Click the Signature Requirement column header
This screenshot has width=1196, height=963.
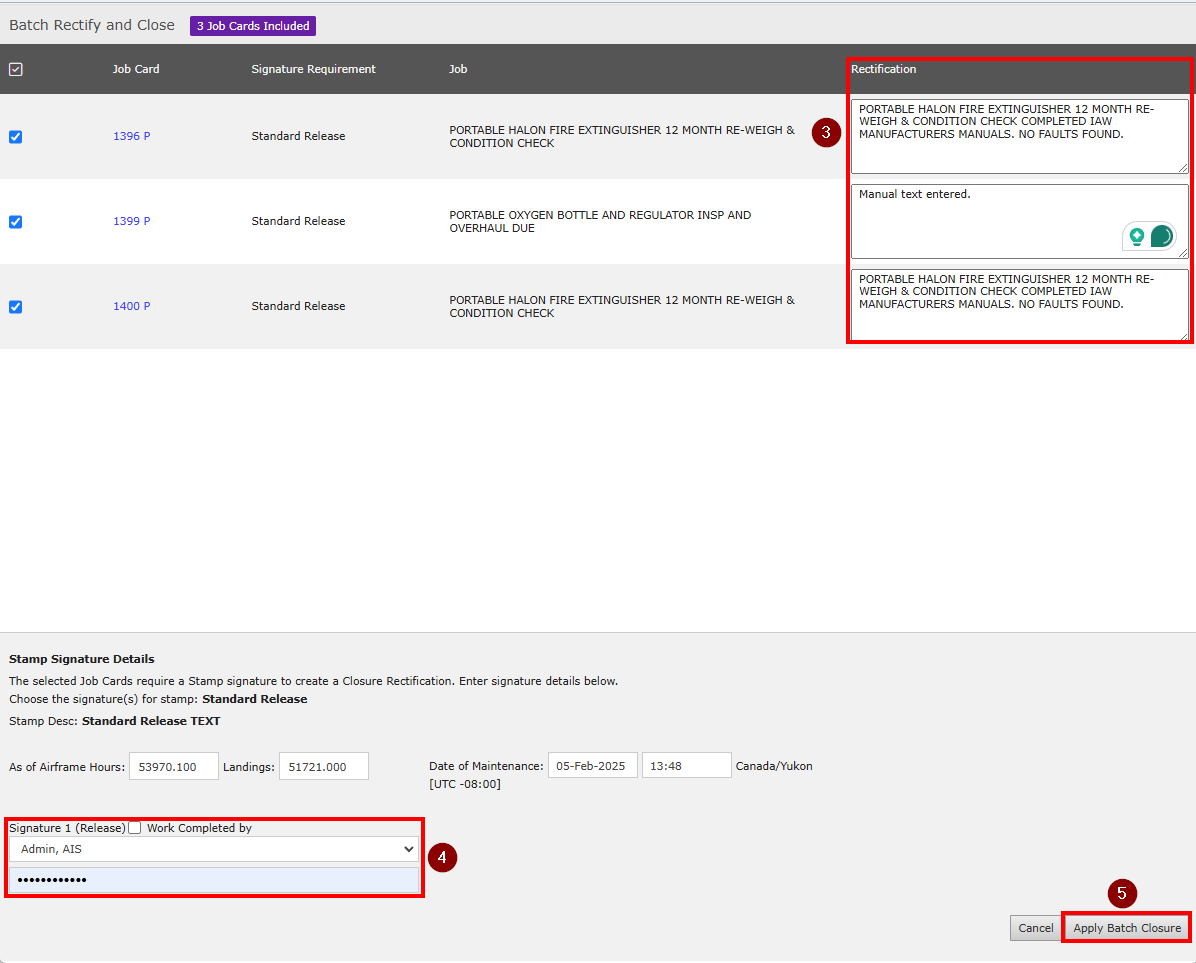coord(313,69)
